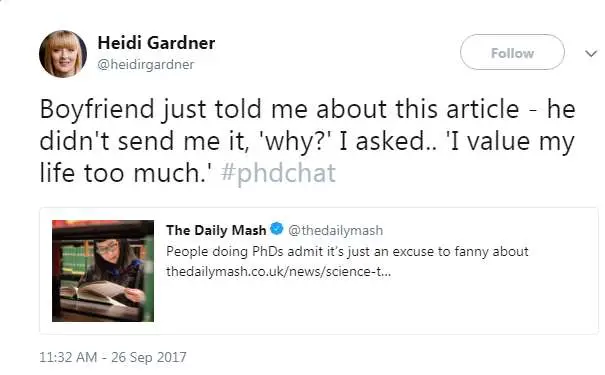This screenshot has width=605, height=375.
Task: Open Heidi Gardner's profile avatar
Action: (63, 54)
